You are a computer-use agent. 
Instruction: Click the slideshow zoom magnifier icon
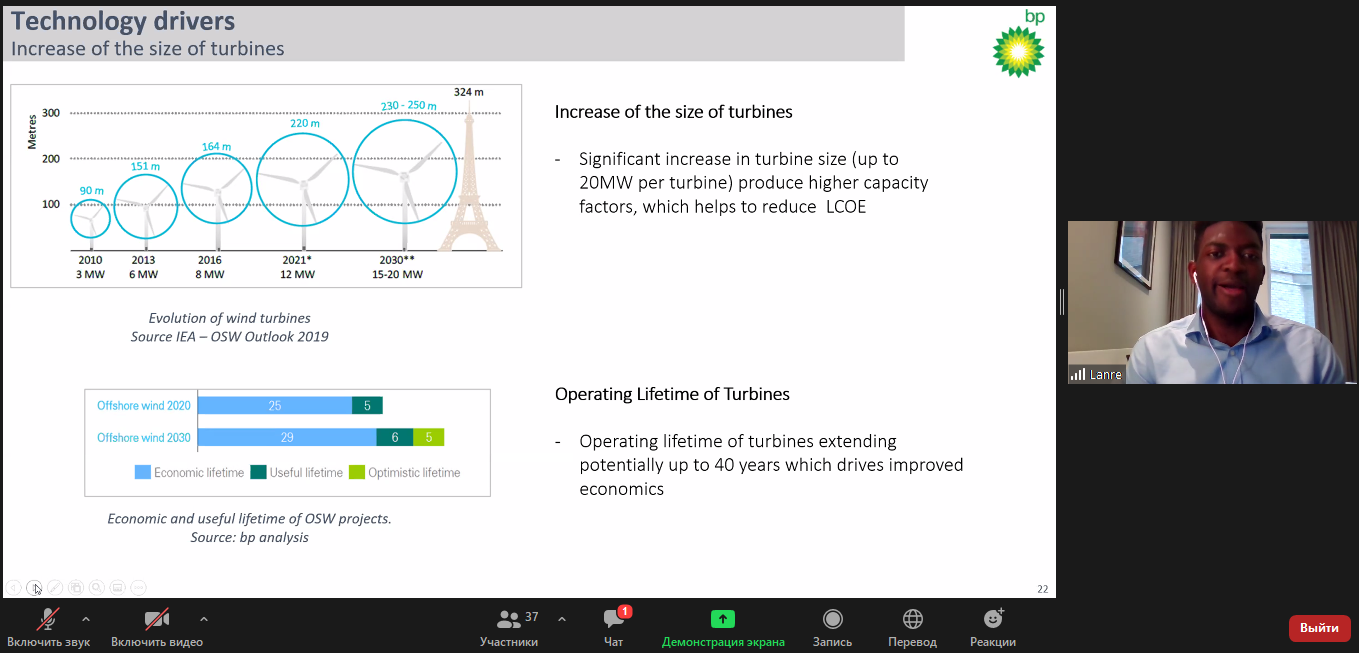[x=97, y=588]
